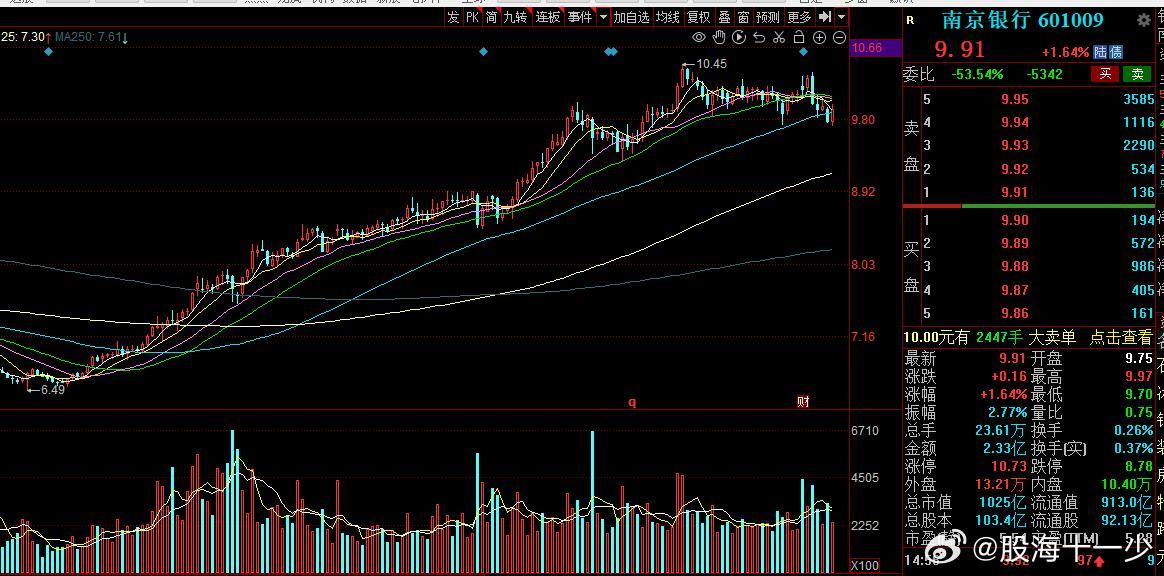The width and height of the screenshot is (1164, 576).
Task: Expand dropdown arrow after 事件
Action: coord(603,16)
